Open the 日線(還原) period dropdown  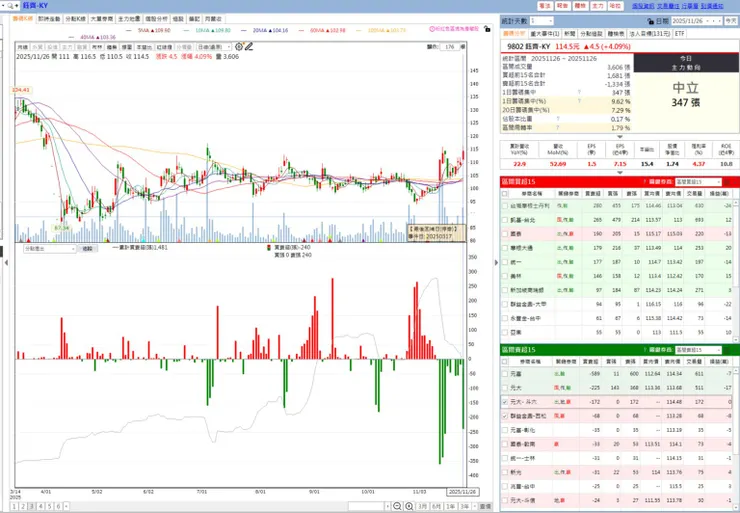(214, 47)
